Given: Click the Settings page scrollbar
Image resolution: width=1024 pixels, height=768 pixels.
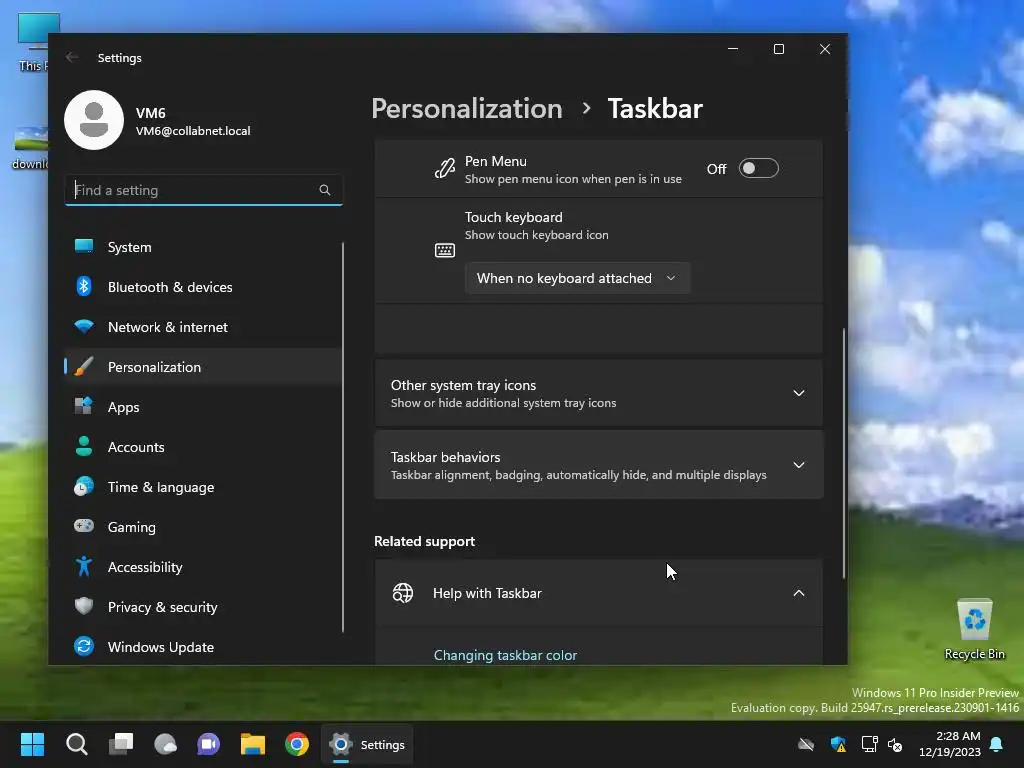Looking at the screenshot, I should 844,453.
